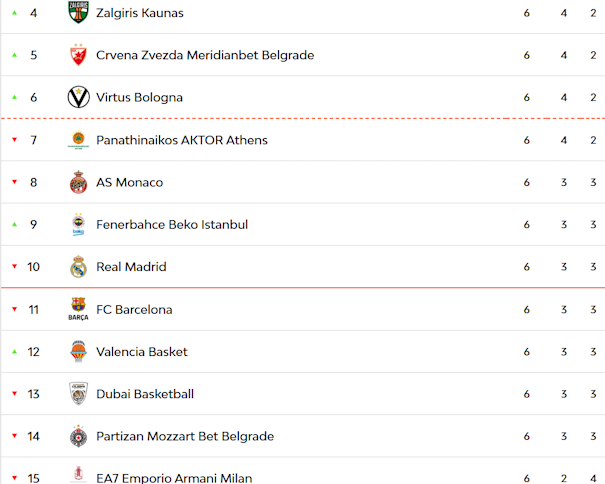
Task: Click the Dubai Basketball logo
Action: (x=78, y=394)
